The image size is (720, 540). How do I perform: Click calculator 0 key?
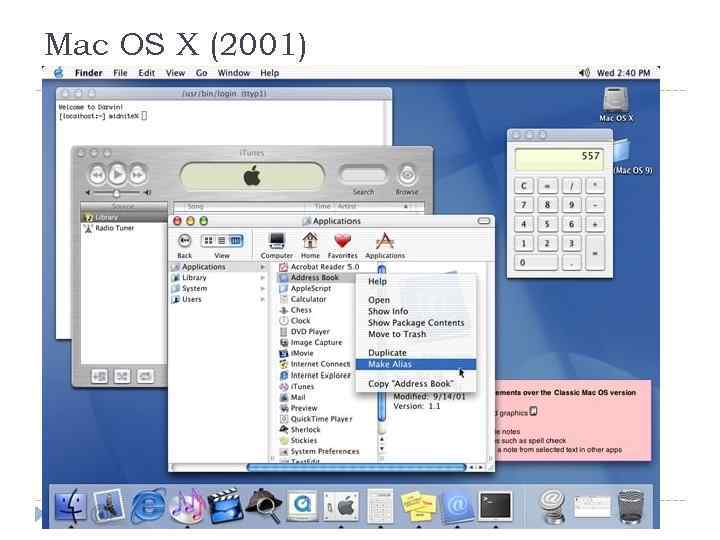click(535, 263)
